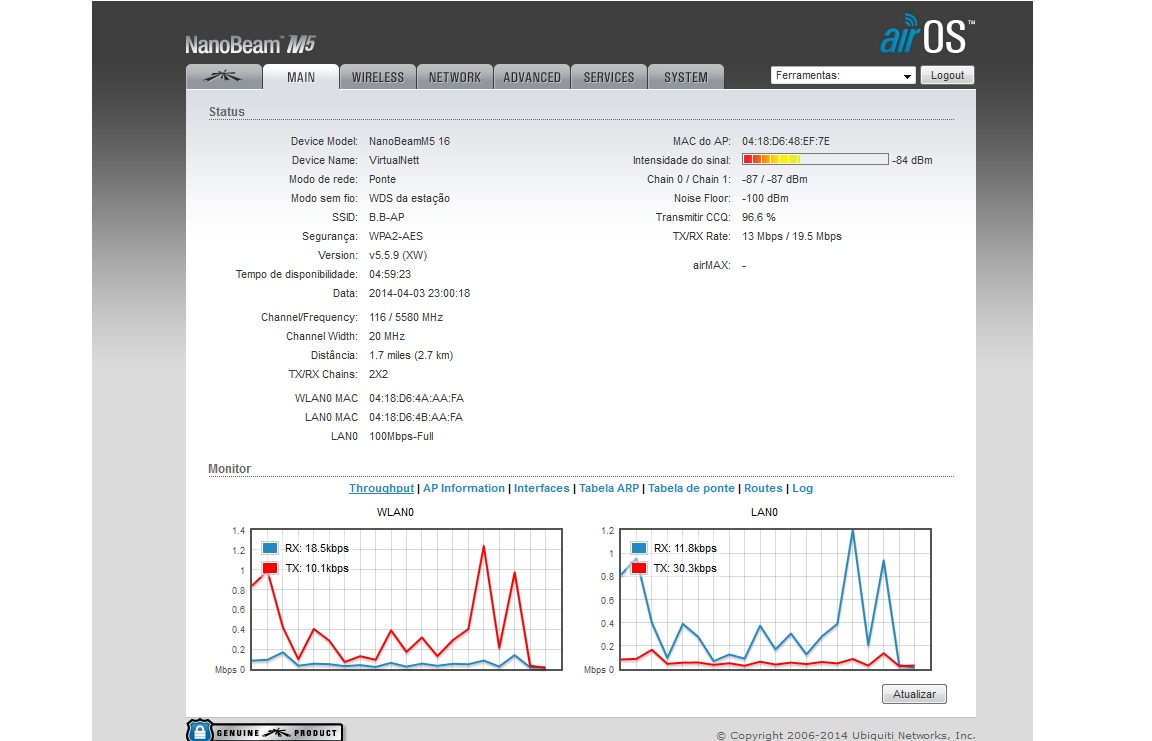Open the Tabela de ponte link
The height and width of the screenshot is (741, 1152).
(691, 488)
